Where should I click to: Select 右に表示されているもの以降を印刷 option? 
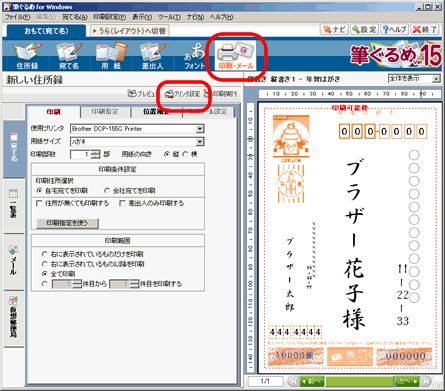(45, 264)
